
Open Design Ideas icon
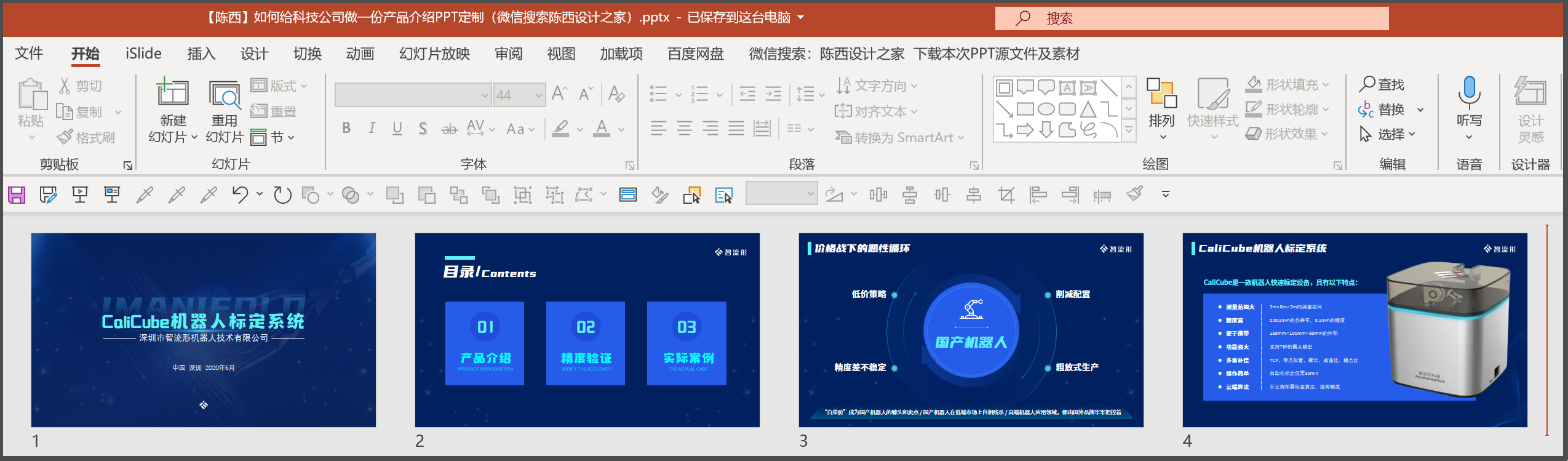coord(1530,92)
